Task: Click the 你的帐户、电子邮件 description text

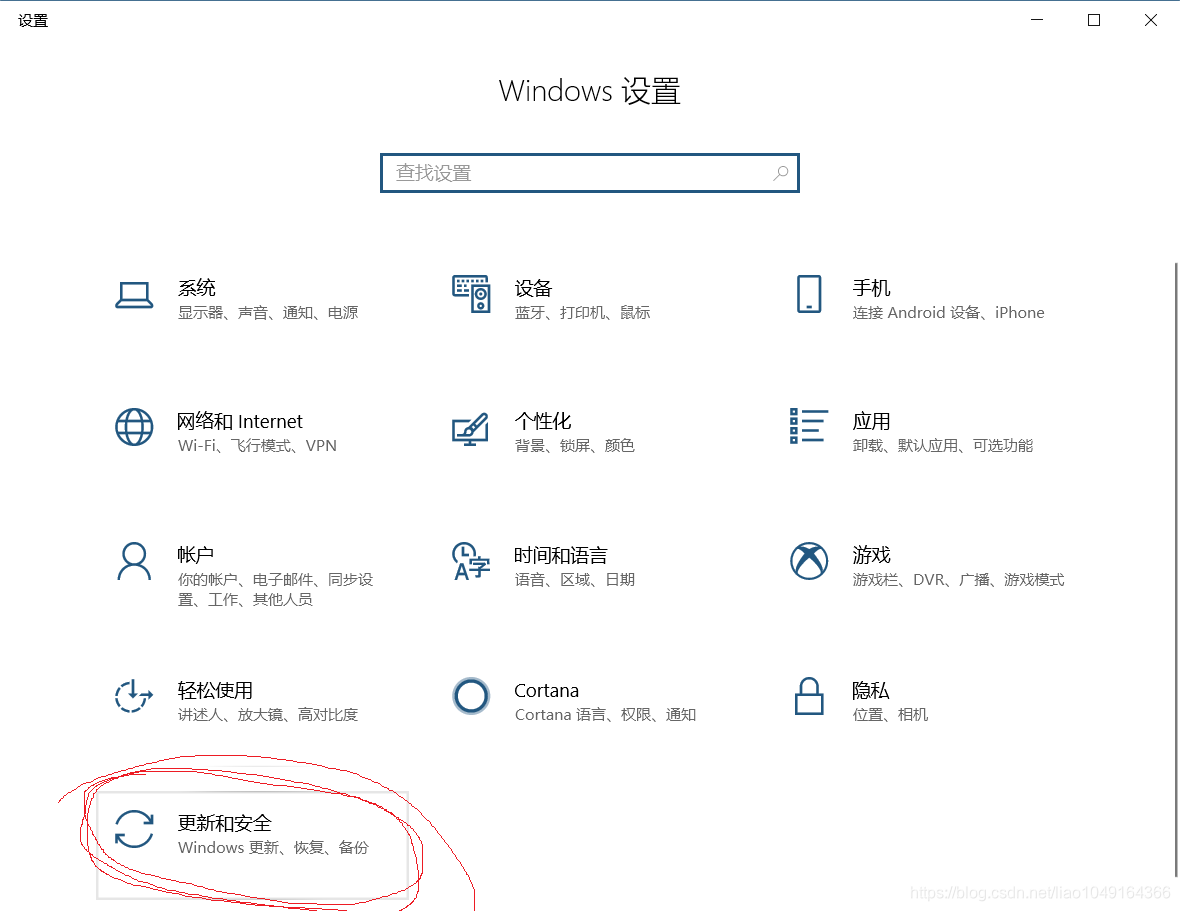Action: (275, 589)
